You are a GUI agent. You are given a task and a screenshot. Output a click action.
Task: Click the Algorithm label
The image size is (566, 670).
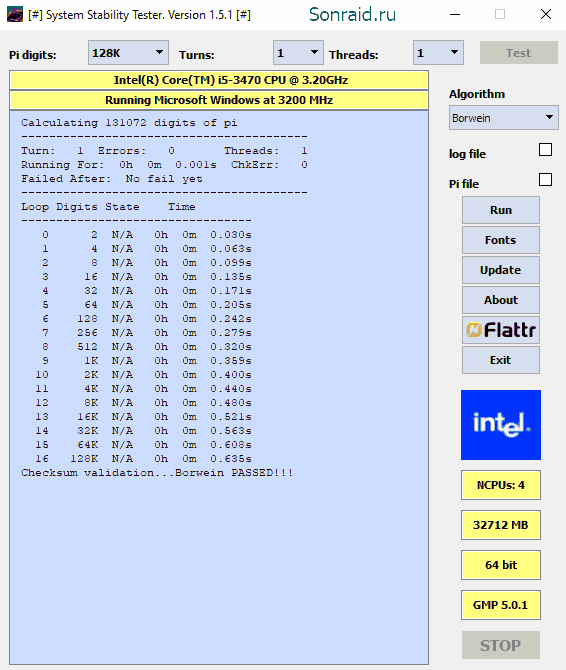477,94
